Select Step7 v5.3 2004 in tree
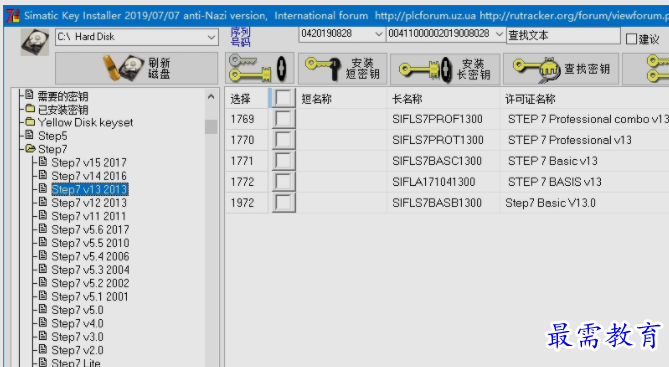Screen dimensions: 669x367 pos(90,270)
